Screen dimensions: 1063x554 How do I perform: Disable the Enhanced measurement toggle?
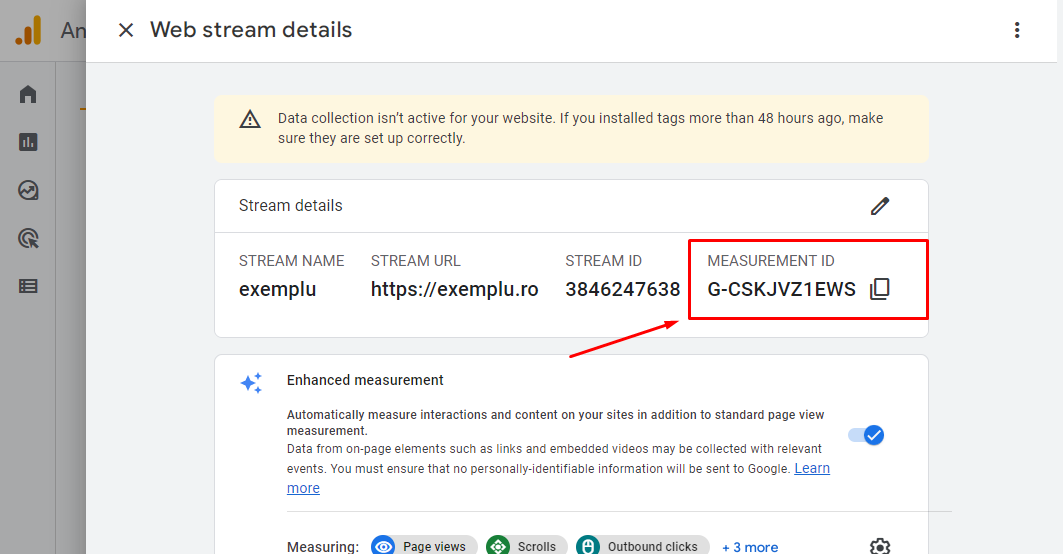pos(866,435)
